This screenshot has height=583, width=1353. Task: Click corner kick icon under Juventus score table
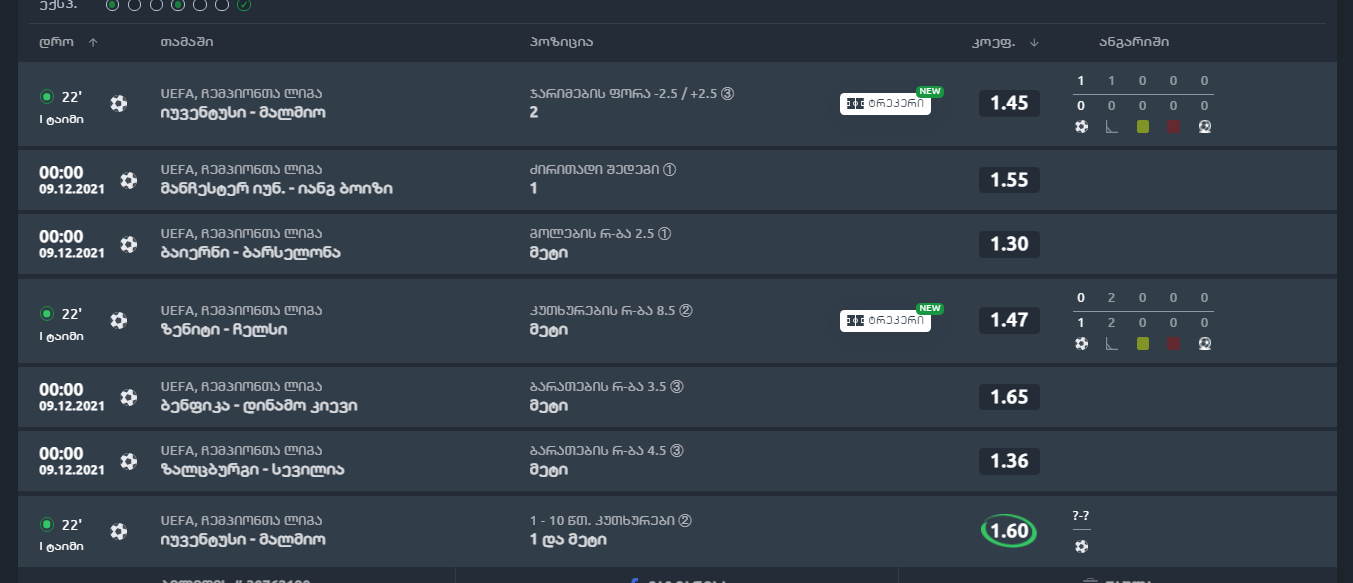(1111, 127)
